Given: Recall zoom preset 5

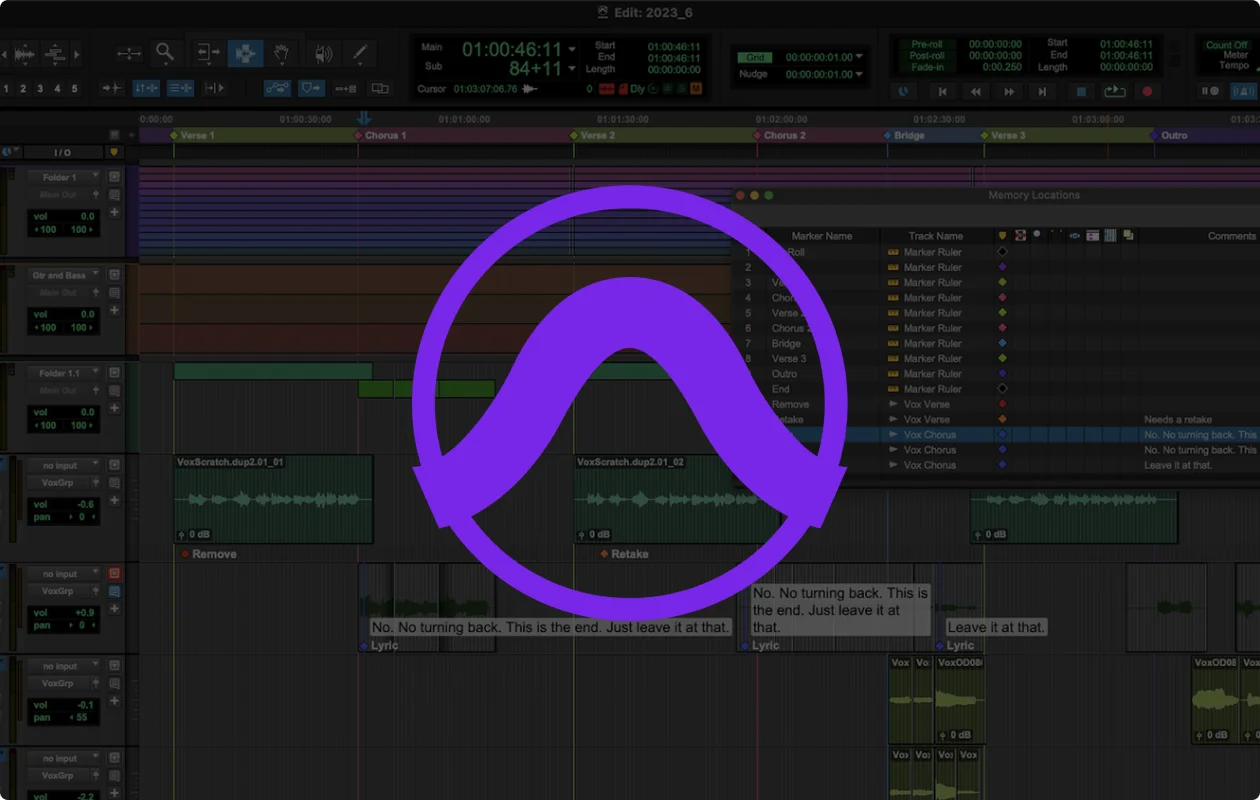Looking at the screenshot, I should pos(73,89).
